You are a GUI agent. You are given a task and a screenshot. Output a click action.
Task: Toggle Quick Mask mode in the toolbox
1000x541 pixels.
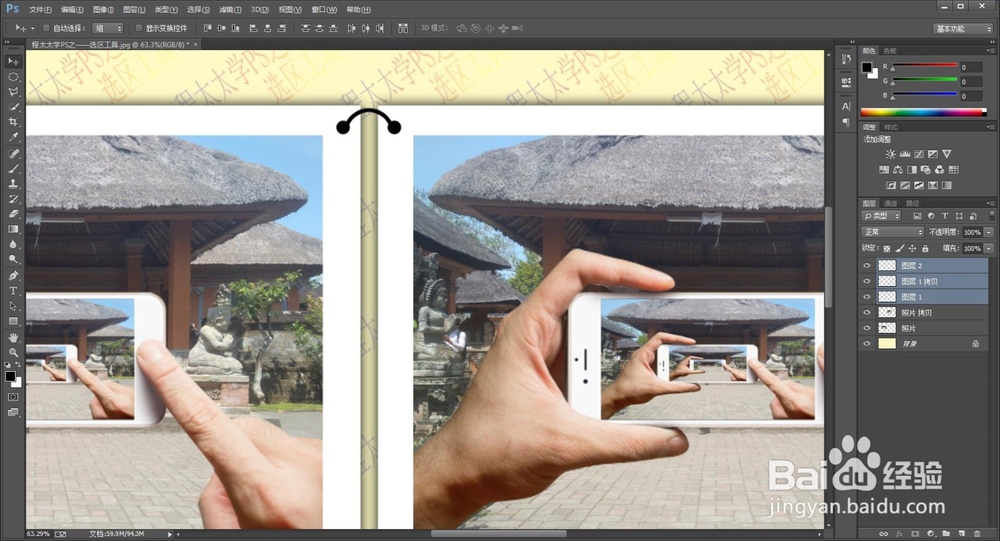coord(13,397)
